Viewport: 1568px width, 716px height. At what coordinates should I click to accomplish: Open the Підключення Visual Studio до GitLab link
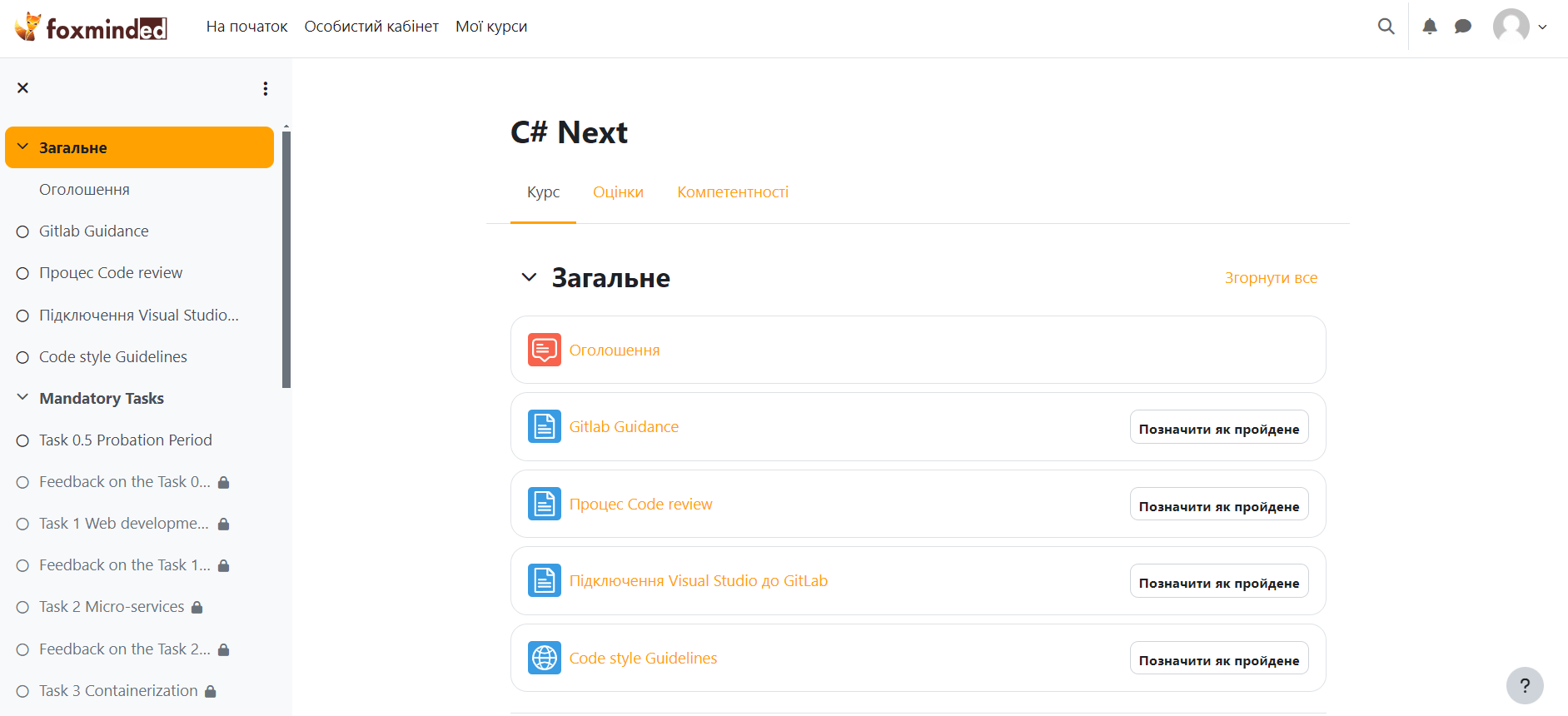click(x=698, y=581)
